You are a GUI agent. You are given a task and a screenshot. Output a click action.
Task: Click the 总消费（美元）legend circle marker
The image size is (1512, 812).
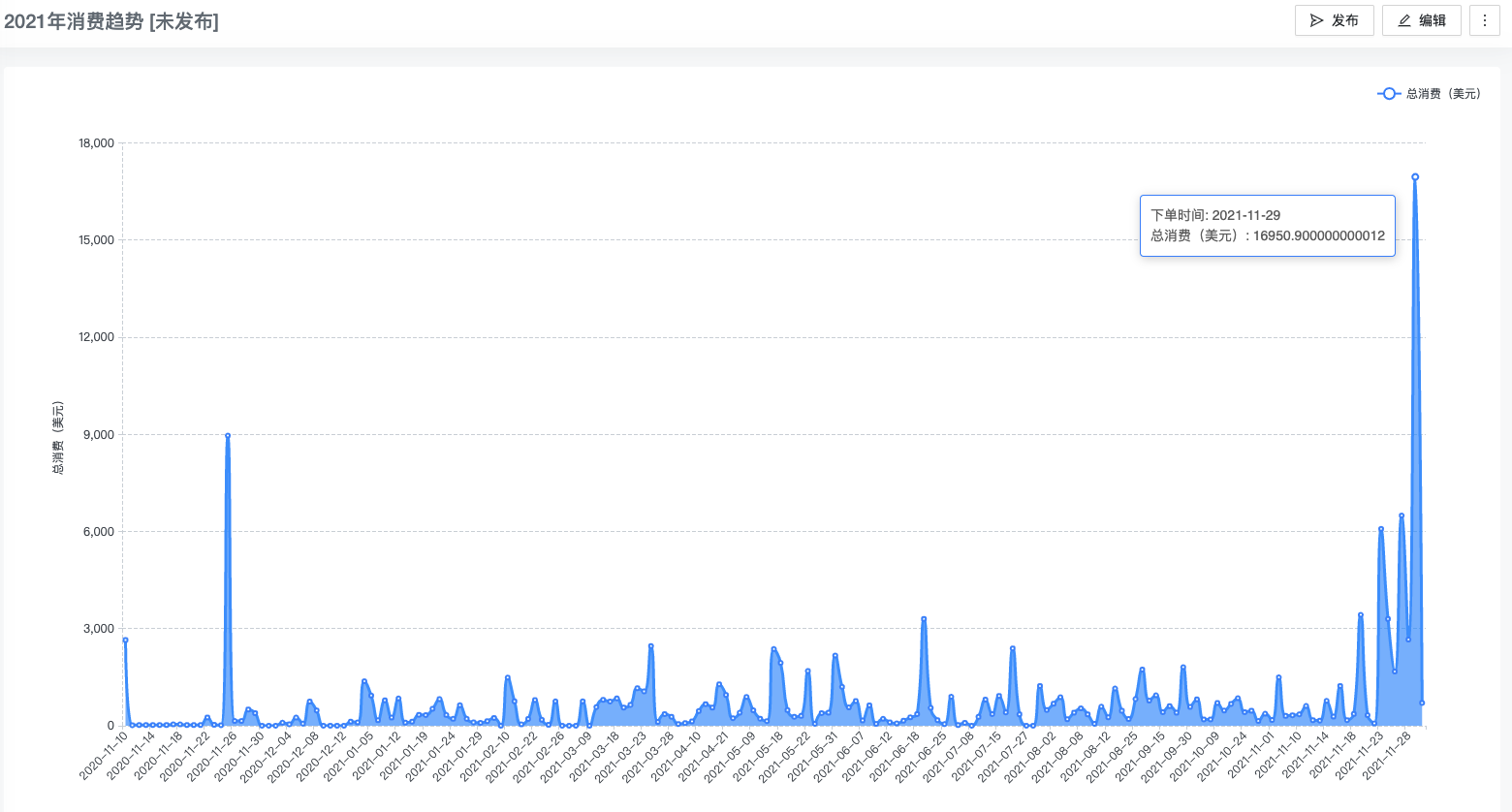[1389, 94]
